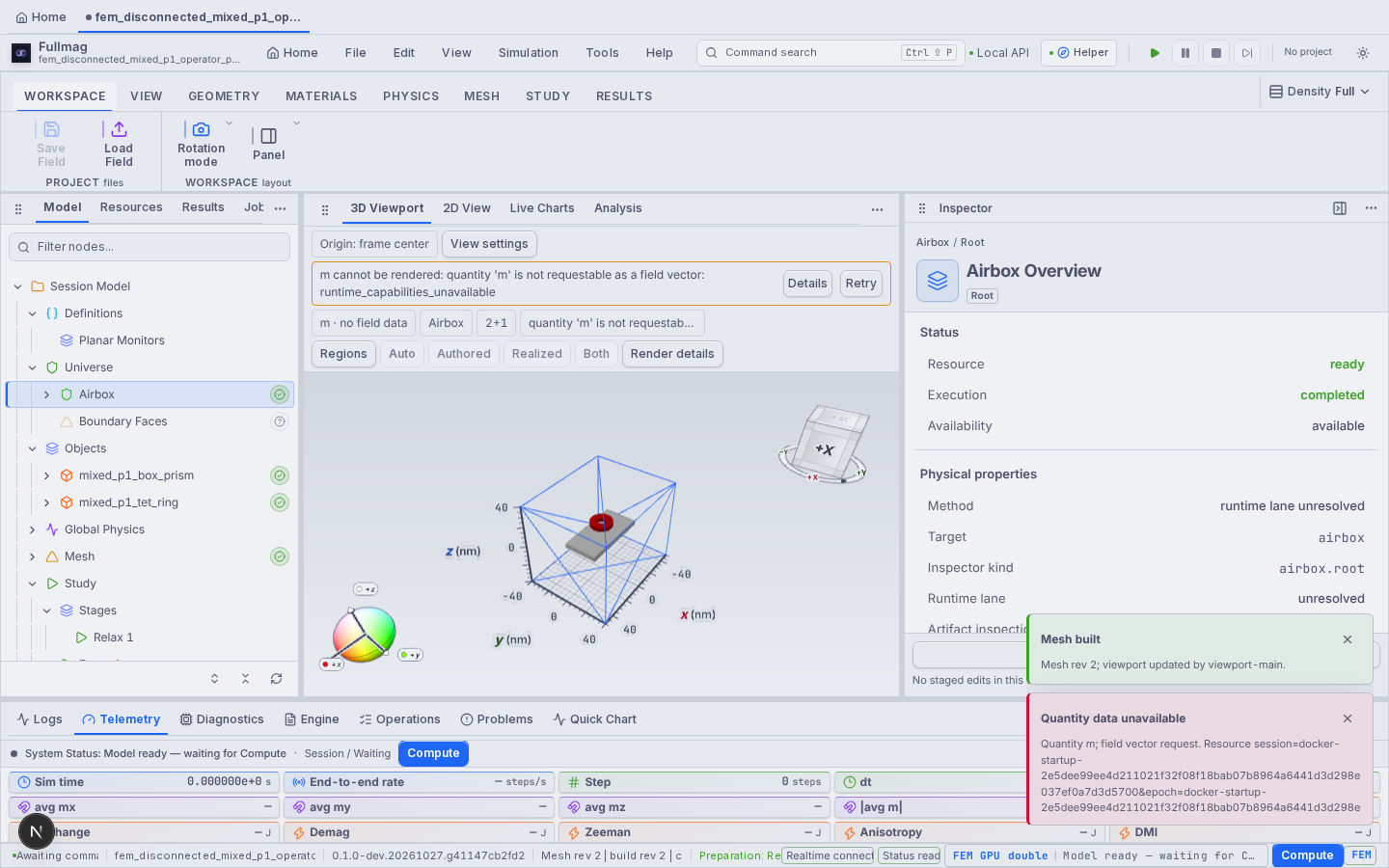Switch to the Diagnostics tab
The width and height of the screenshot is (1389, 868).
tap(222, 719)
